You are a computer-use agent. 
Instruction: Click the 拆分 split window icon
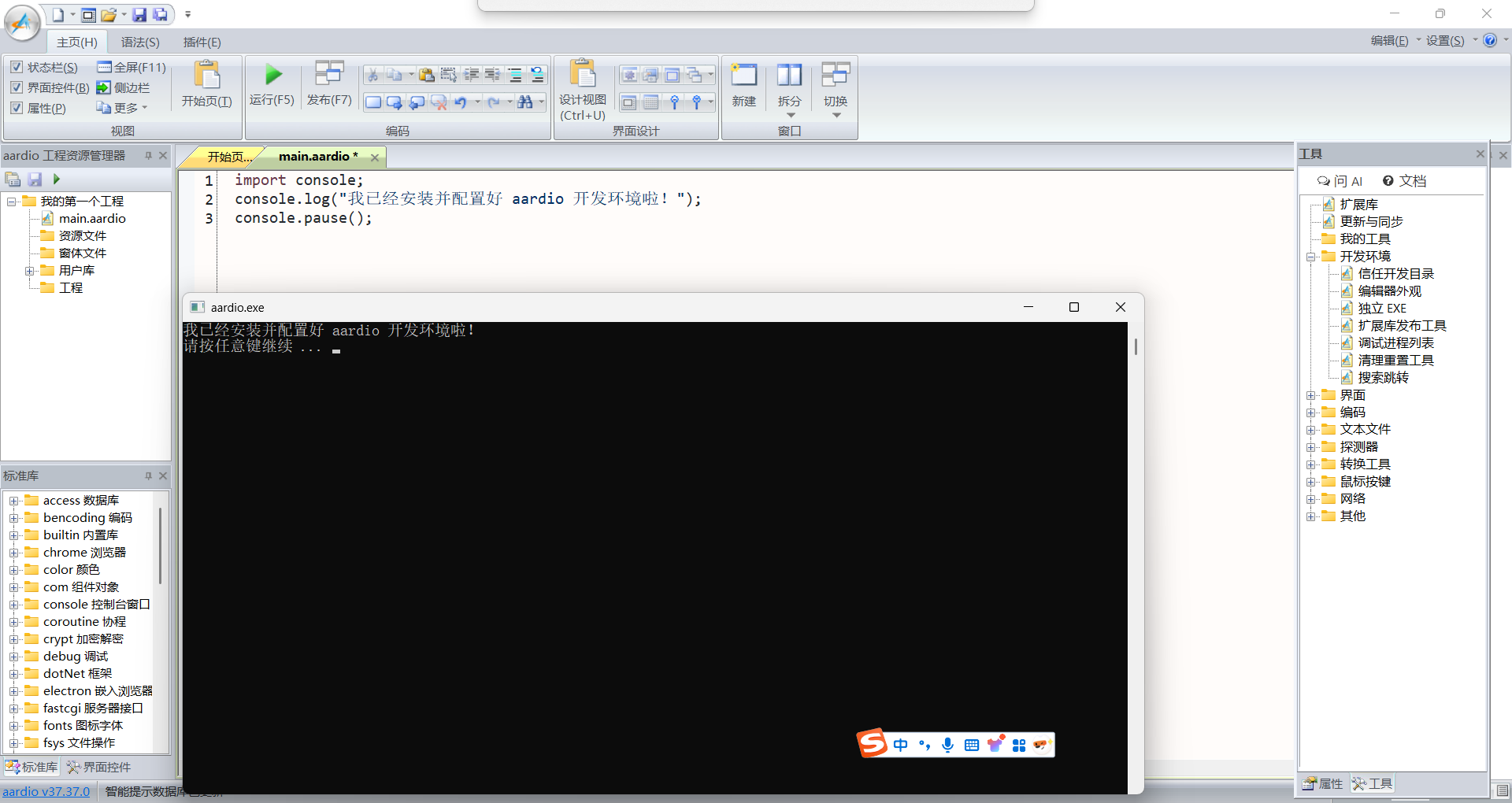point(789,89)
